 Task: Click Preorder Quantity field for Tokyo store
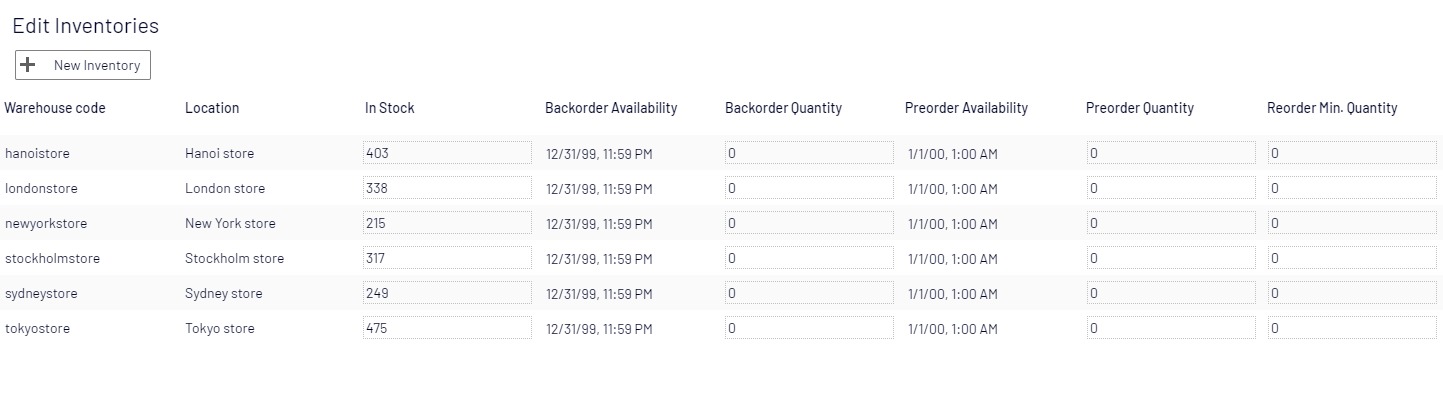pos(1171,328)
